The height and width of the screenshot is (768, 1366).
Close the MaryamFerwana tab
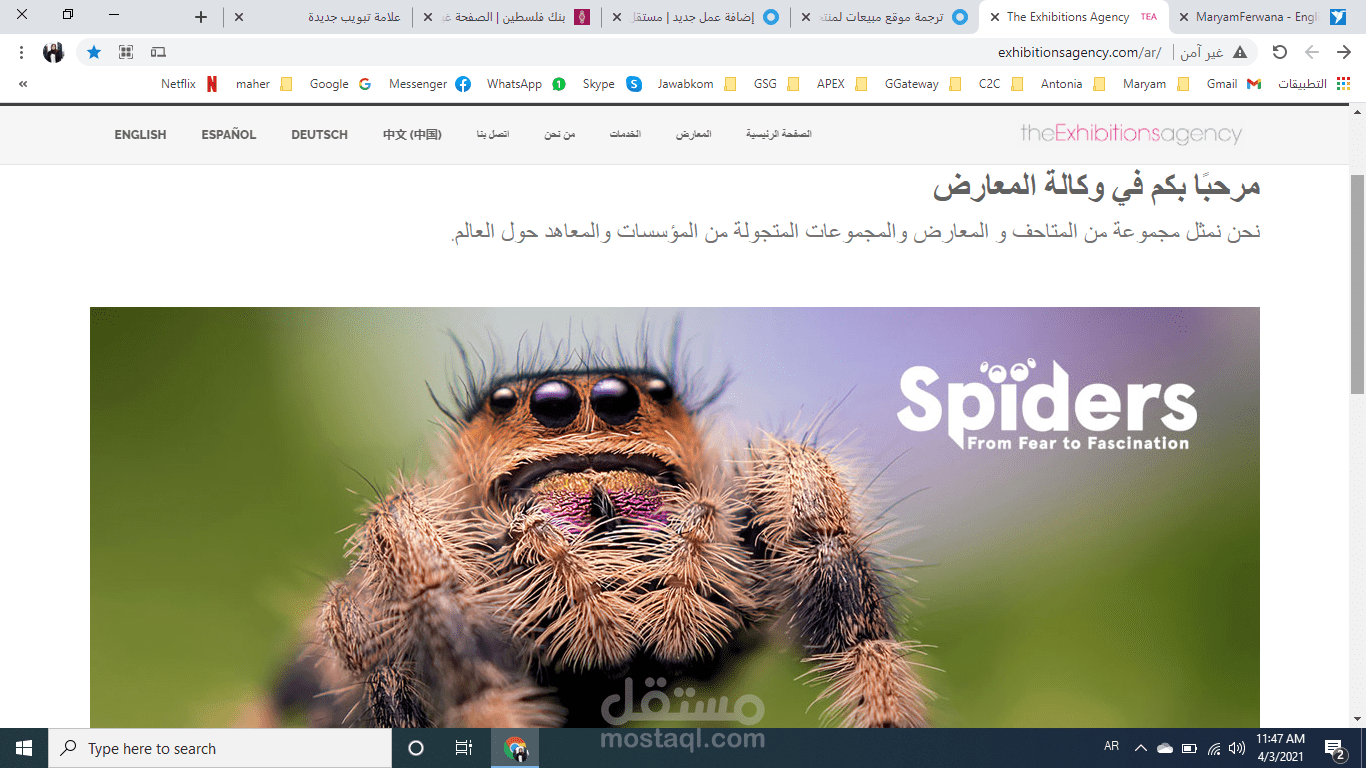[x=1184, y=17]
